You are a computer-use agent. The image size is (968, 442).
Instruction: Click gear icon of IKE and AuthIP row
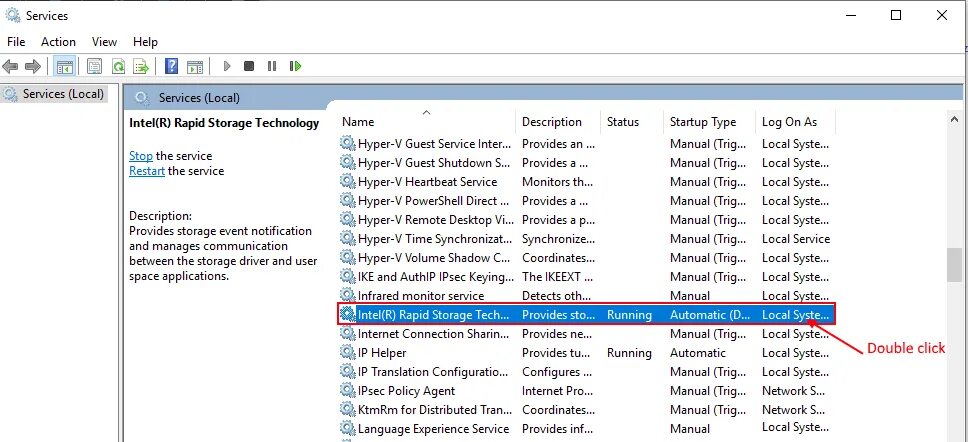(x=348, y=277)
